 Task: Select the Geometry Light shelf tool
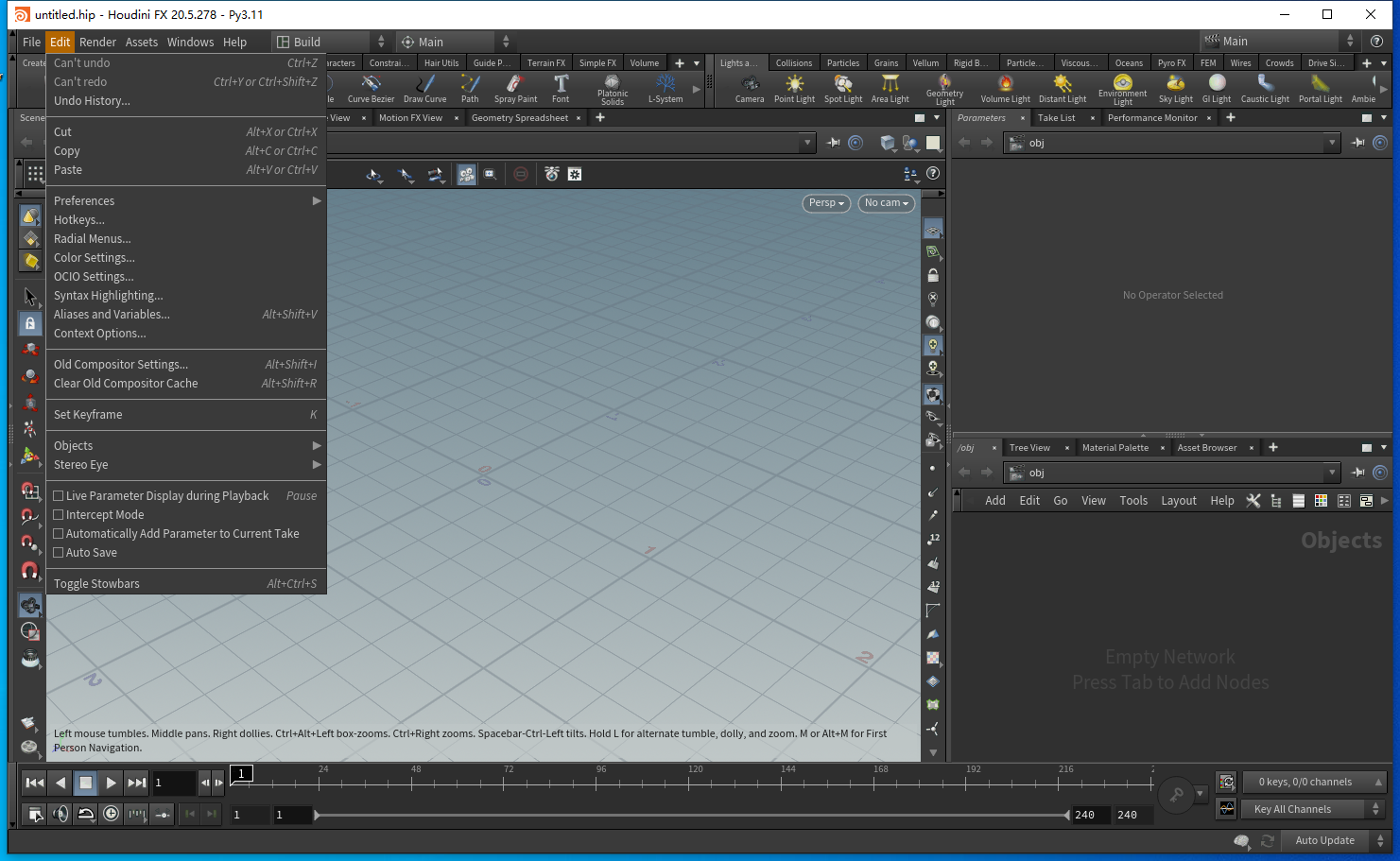click(x=944, y=89)
